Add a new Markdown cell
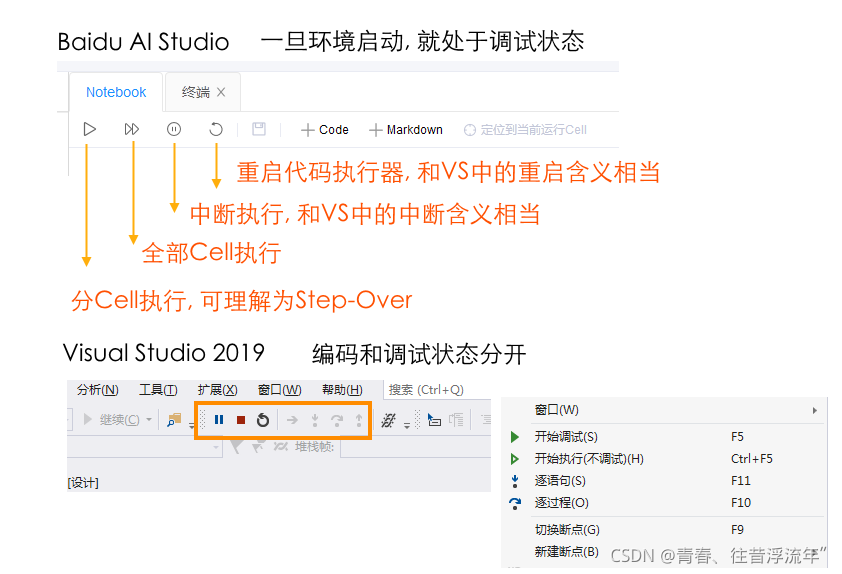Image resolution: width=842 pixels, height=574 pixels. point(406,130)
